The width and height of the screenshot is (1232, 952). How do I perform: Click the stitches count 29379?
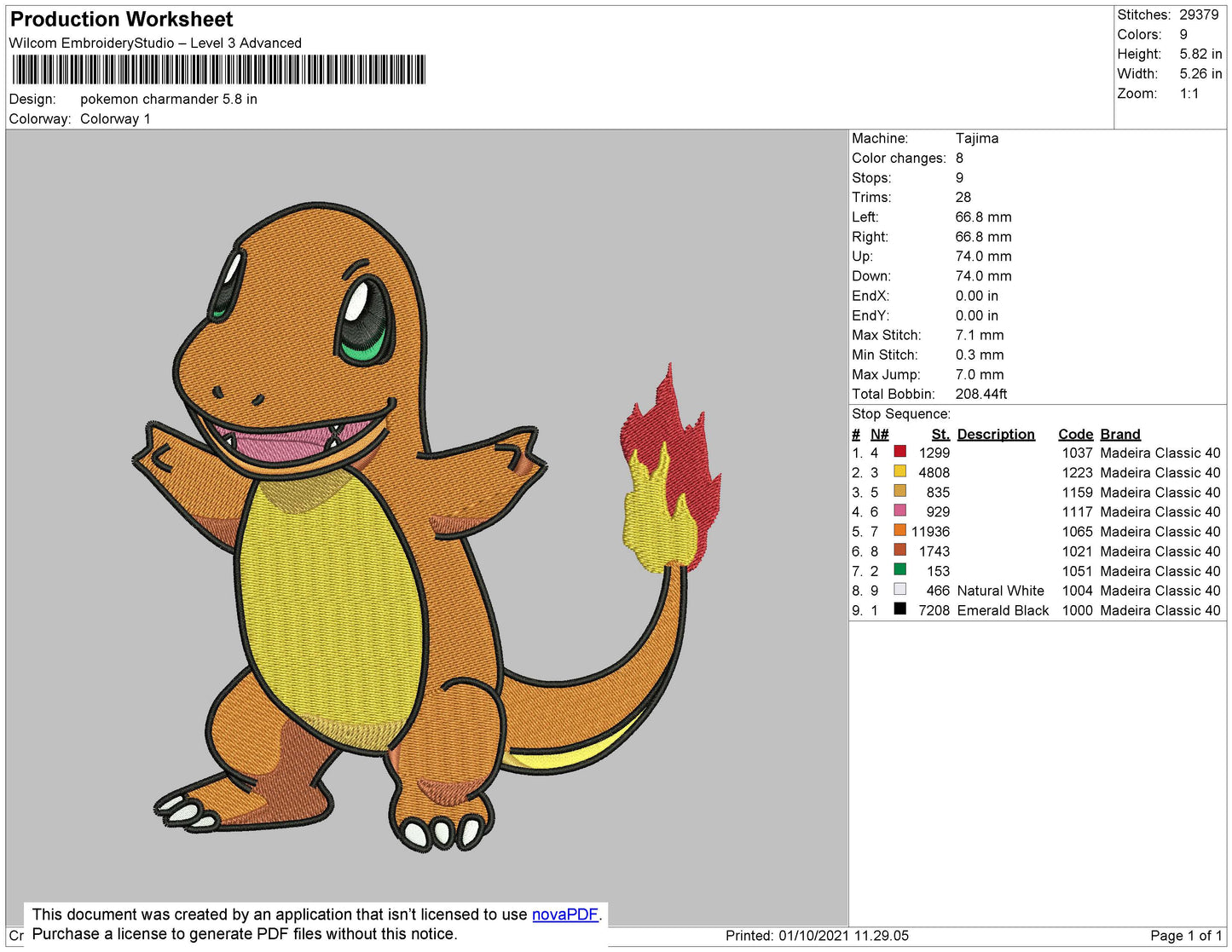click(1199, 14)
